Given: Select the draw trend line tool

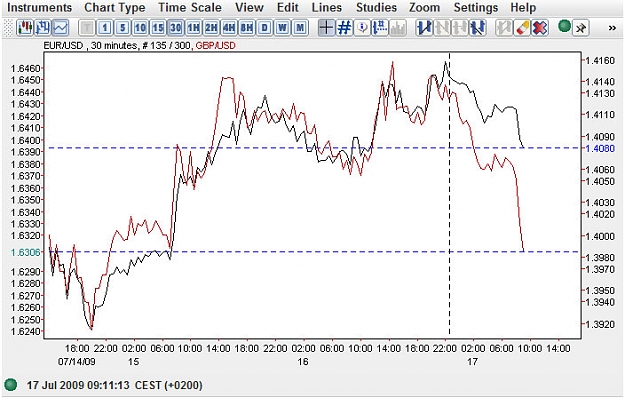Looking at the screenshot, I should (x=424, y=28).
